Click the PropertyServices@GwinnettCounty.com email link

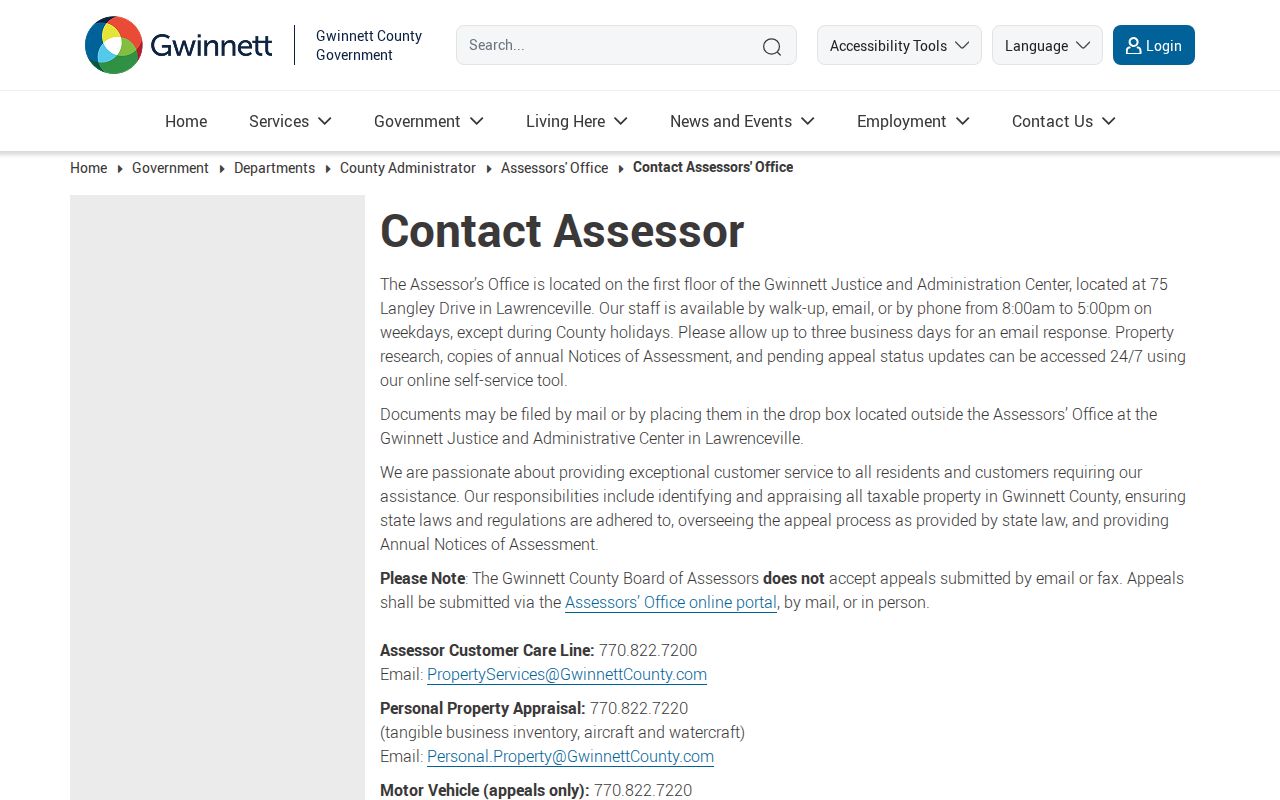[567, 674]
